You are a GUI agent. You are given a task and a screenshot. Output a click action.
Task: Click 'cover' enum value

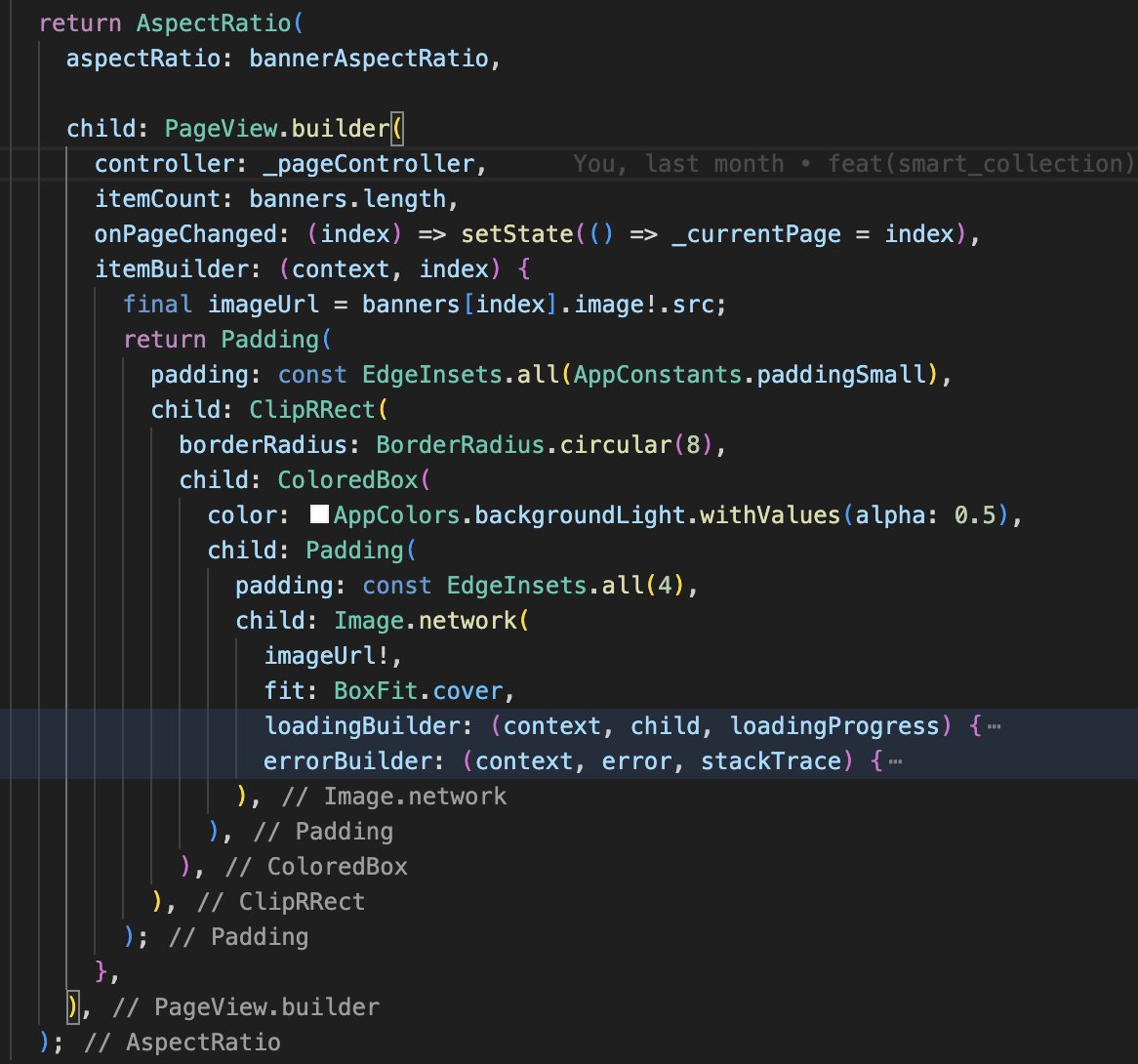click(468, 692)
